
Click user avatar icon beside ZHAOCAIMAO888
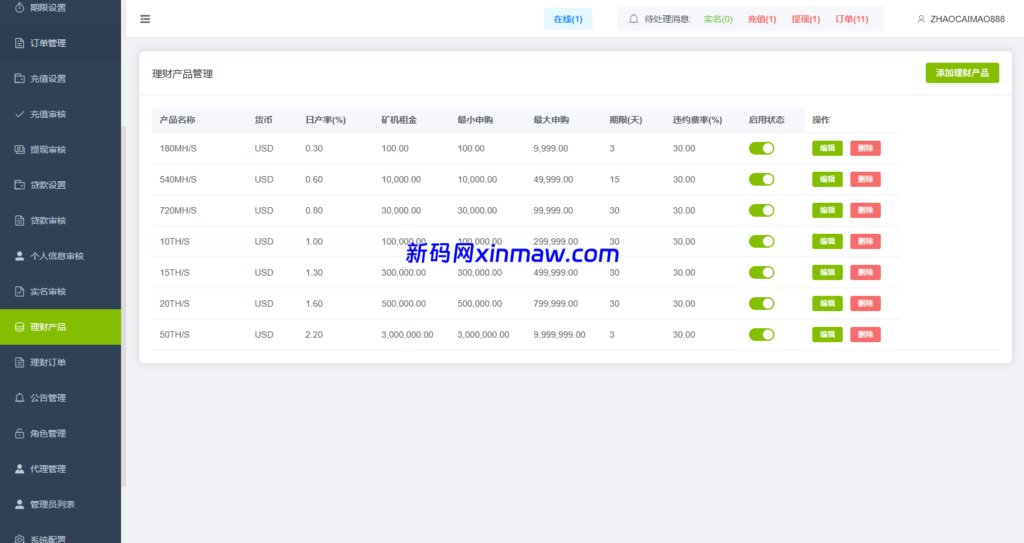921,19
